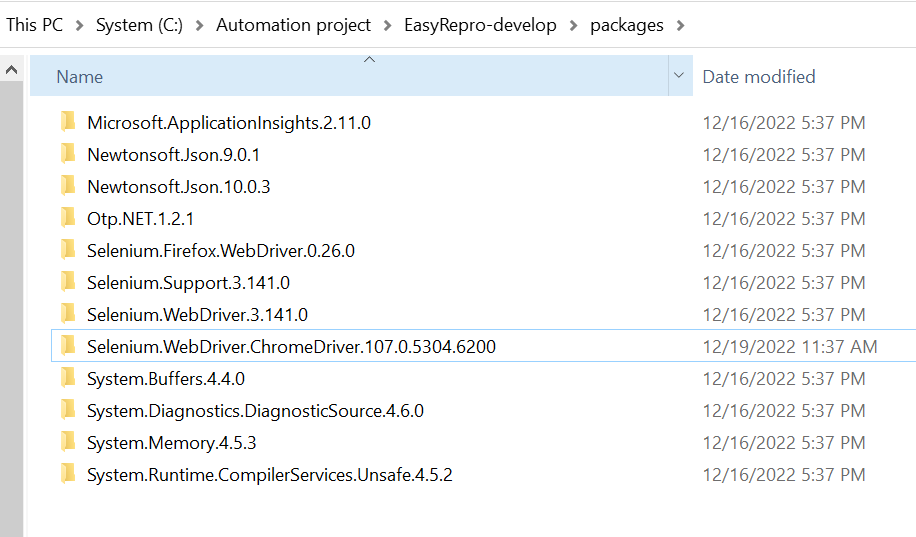Sort files by Date modified column

pos(758,77)
